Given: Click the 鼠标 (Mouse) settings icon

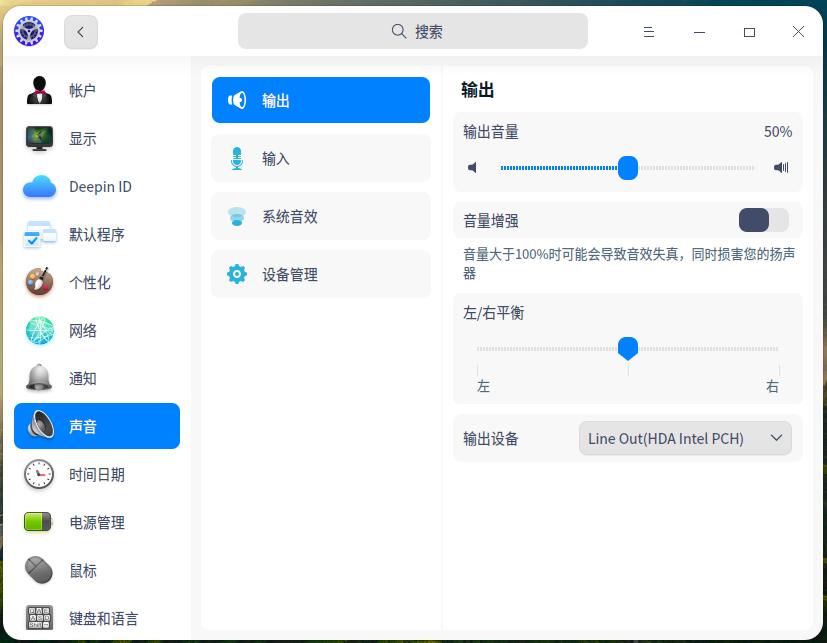Looking at the screenshot, I should click(38, 570).
